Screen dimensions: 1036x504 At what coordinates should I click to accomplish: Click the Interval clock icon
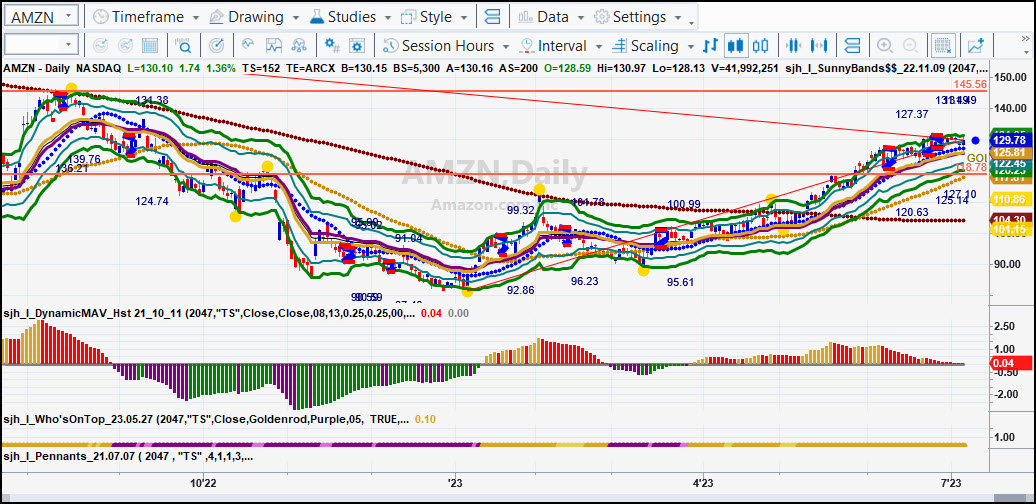[x=527, y=46]
